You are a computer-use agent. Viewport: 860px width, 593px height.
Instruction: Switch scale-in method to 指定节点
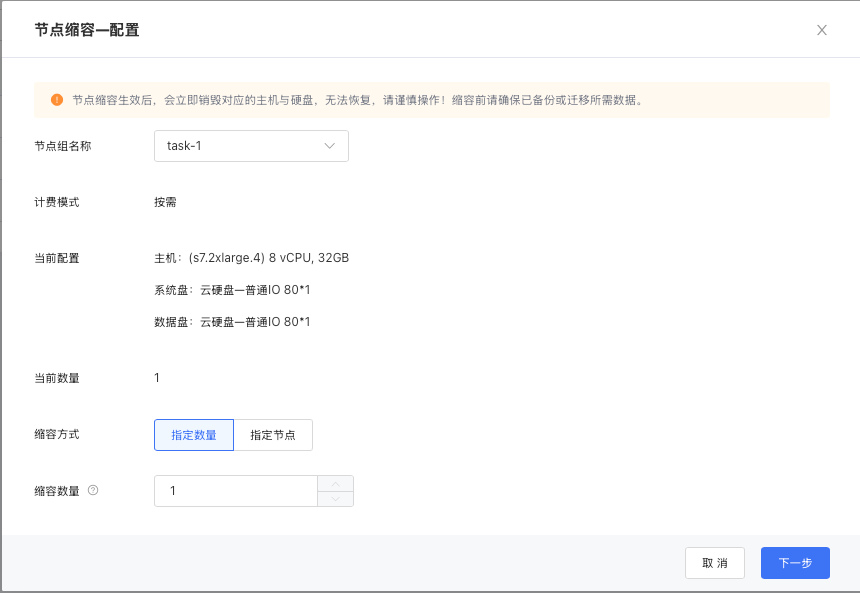click(x=273, y=435)
